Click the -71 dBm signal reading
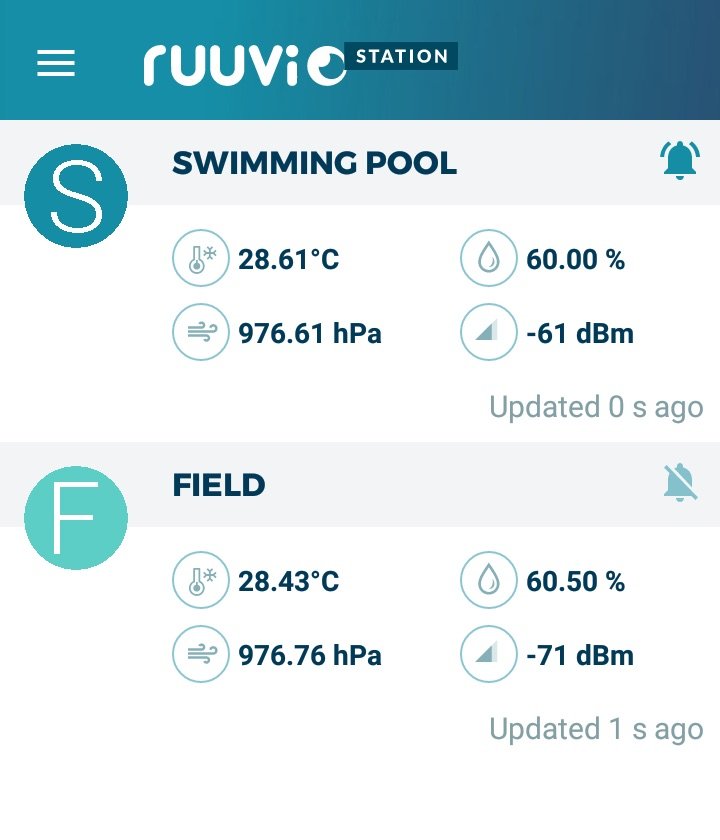The height and width of the screenshot is (840, 720). [580, 655]
